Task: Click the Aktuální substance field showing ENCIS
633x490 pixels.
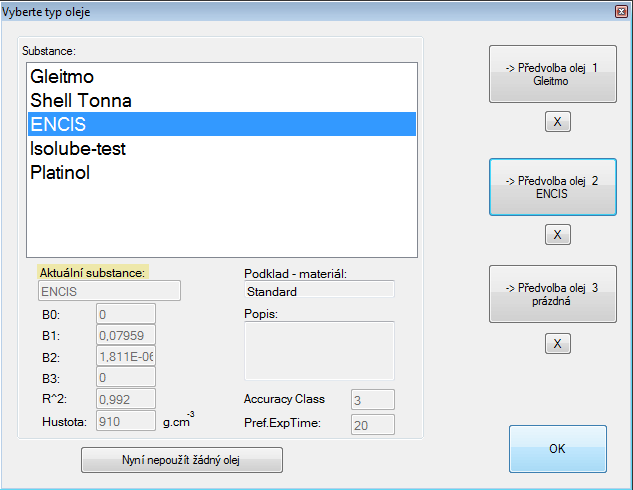Action: pos(109,291)
